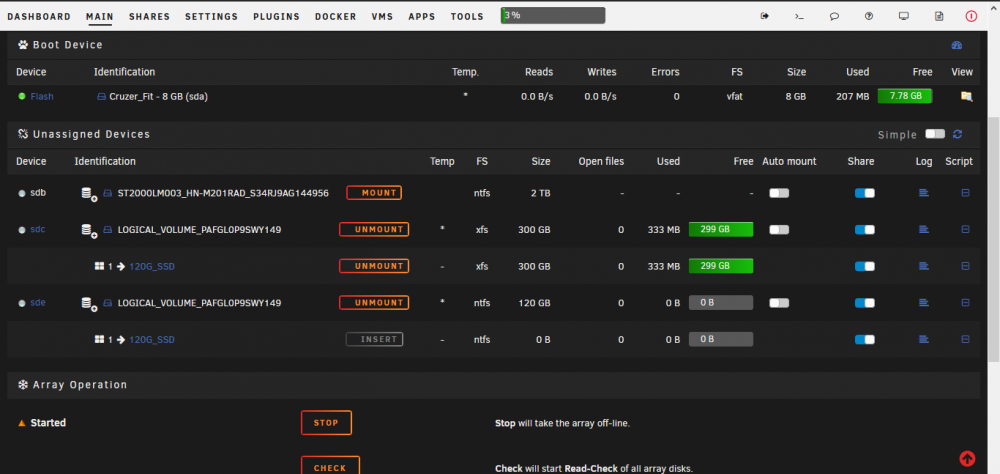
Task: Click the 120G_SSD link in xfs row
Action: [x=152, y=267]
